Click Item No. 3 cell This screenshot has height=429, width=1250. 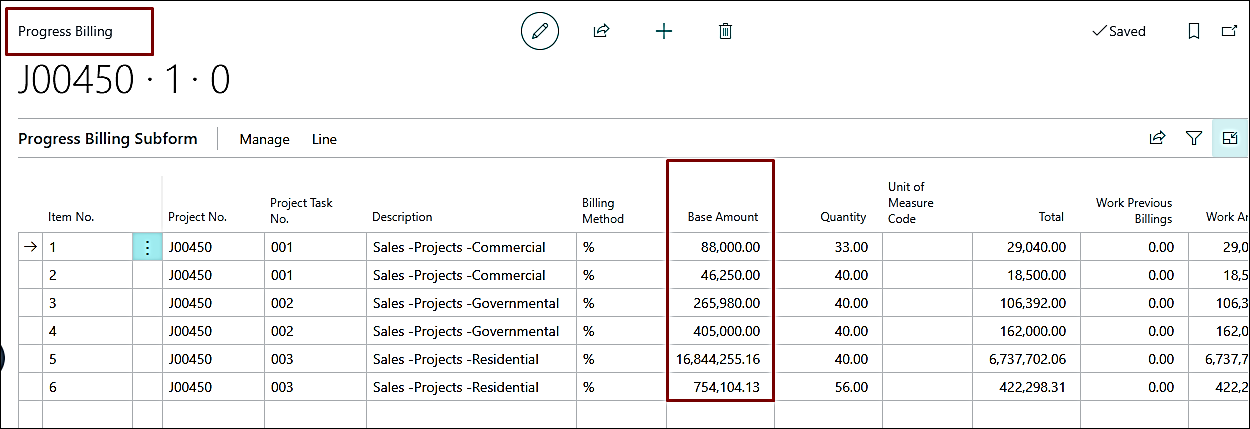(x=87, y=303)
